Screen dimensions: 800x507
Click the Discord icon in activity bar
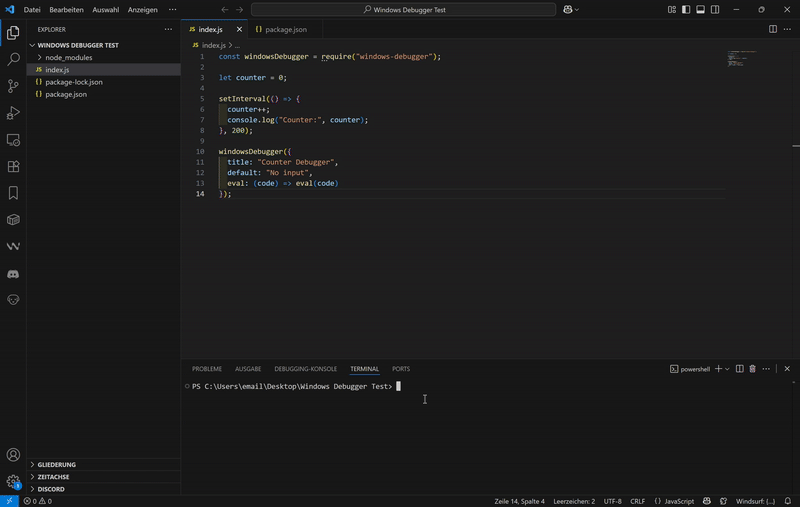point(13,273)
